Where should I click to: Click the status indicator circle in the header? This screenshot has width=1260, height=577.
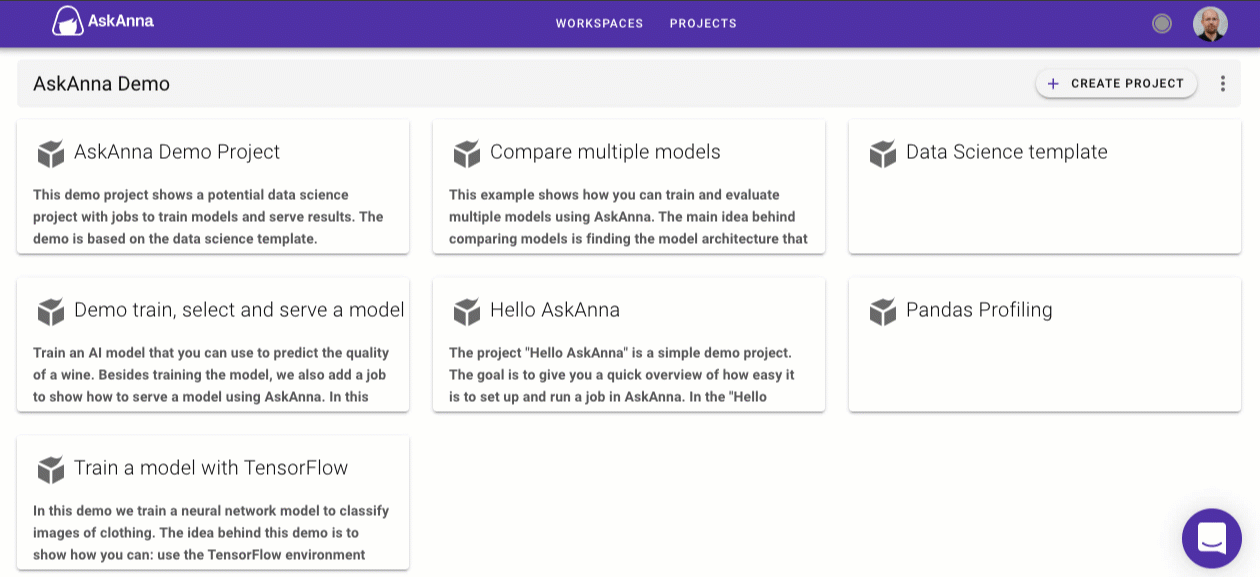pos(1161,22)
